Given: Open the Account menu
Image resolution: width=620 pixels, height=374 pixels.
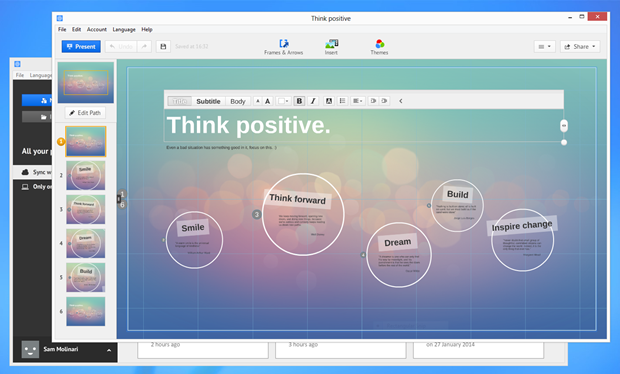Looking at the screenshot, I should pos(96,30).
